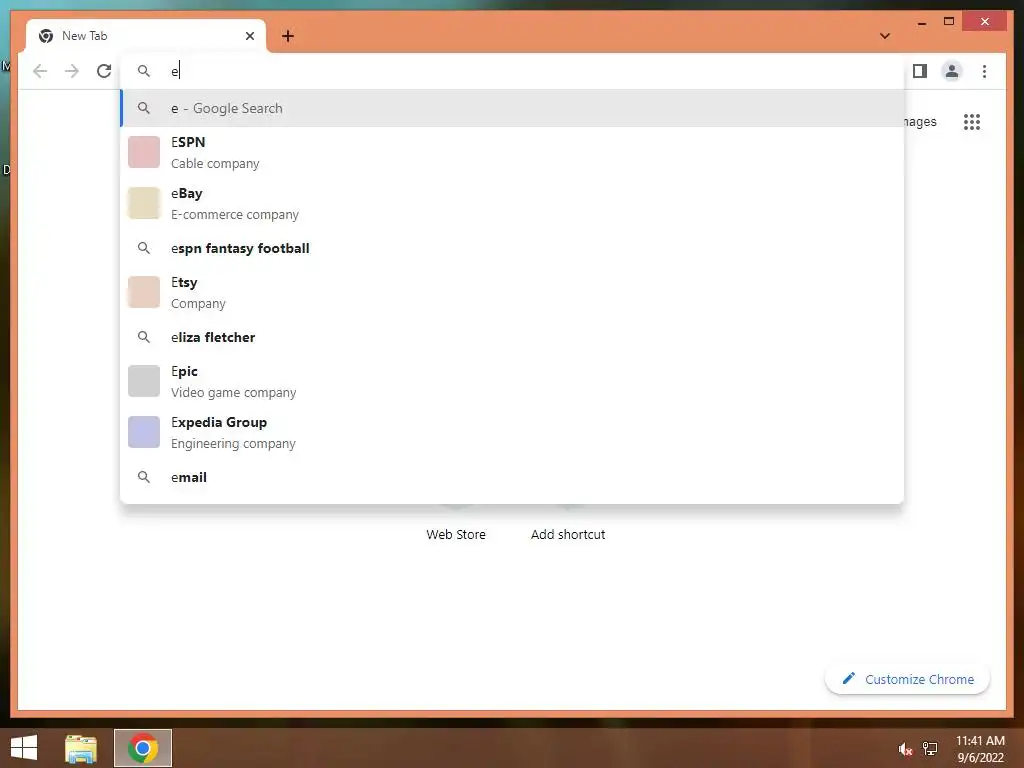Click the Epic suggestion thumbnail
This screenshot has width=1024, height=768.
(x=144, y=381)
